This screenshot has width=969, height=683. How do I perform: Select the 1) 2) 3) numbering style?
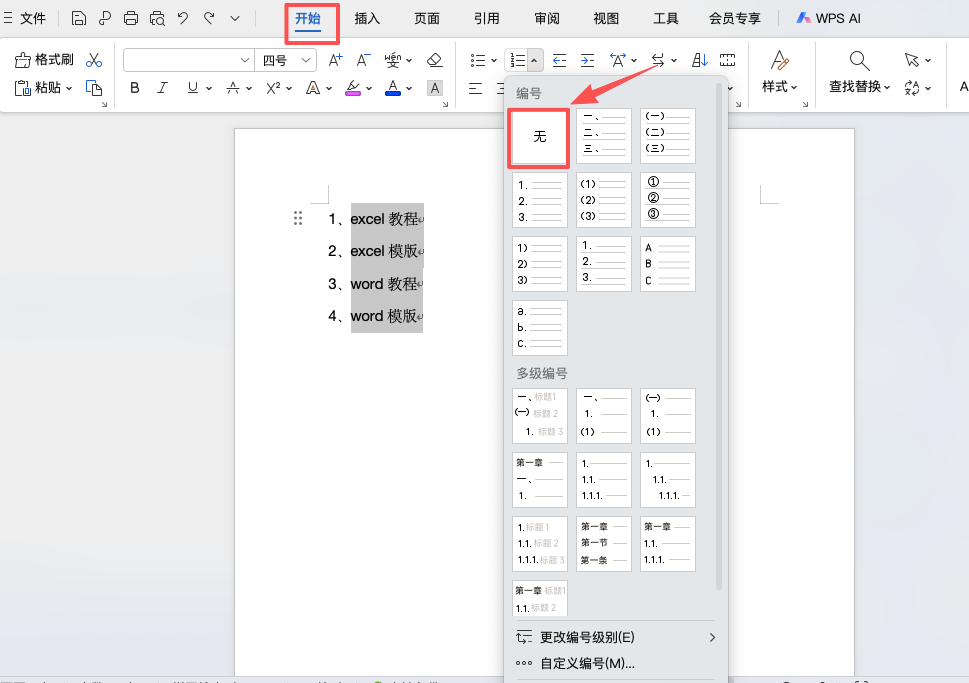coord(540,264)
